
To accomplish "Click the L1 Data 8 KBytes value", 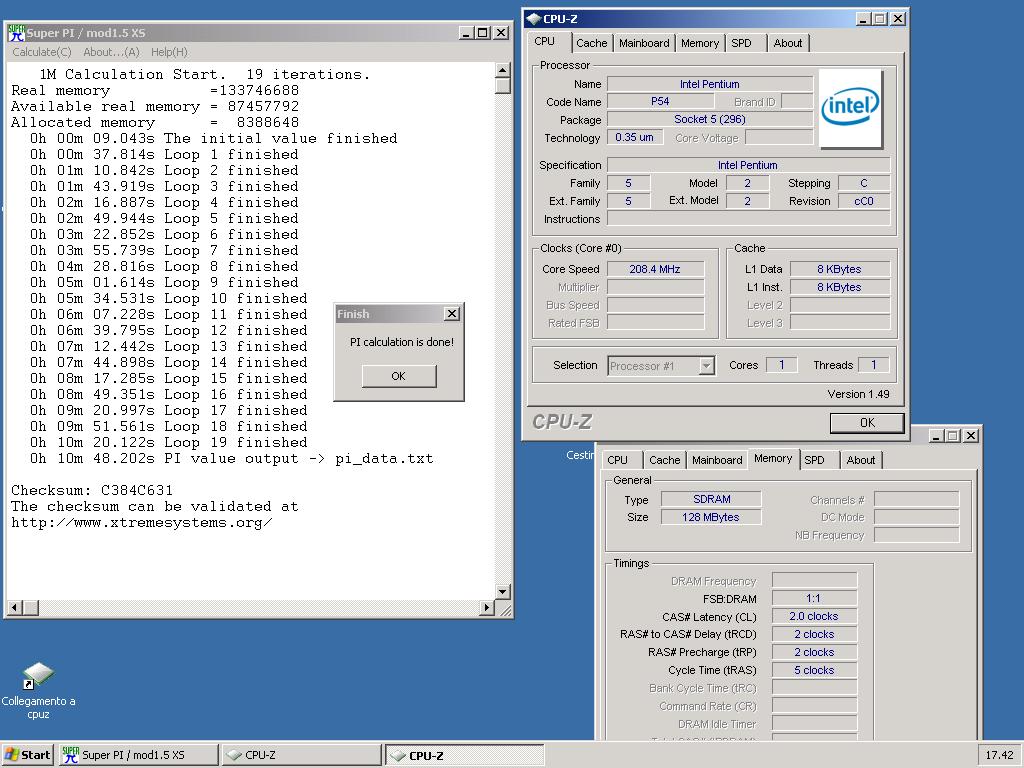I will (839, 269).
